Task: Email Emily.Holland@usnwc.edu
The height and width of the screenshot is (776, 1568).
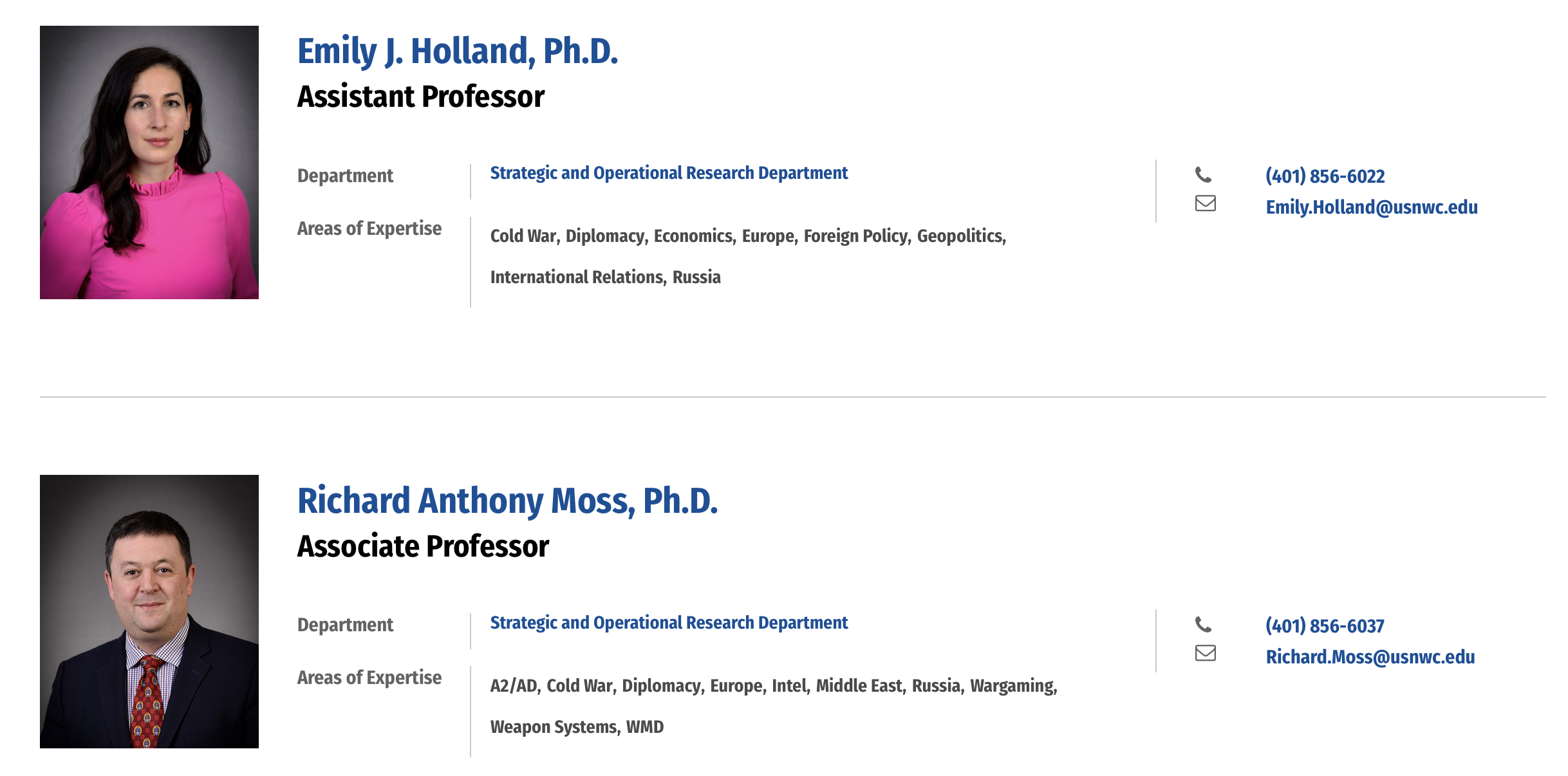Action: point(1372,207)
